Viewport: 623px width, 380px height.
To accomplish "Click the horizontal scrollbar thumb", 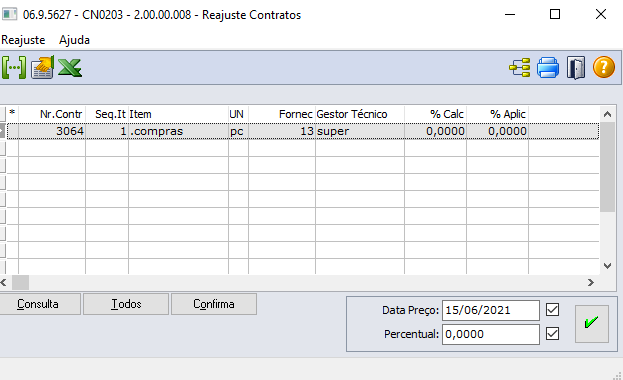I will (x=20, y=283).
